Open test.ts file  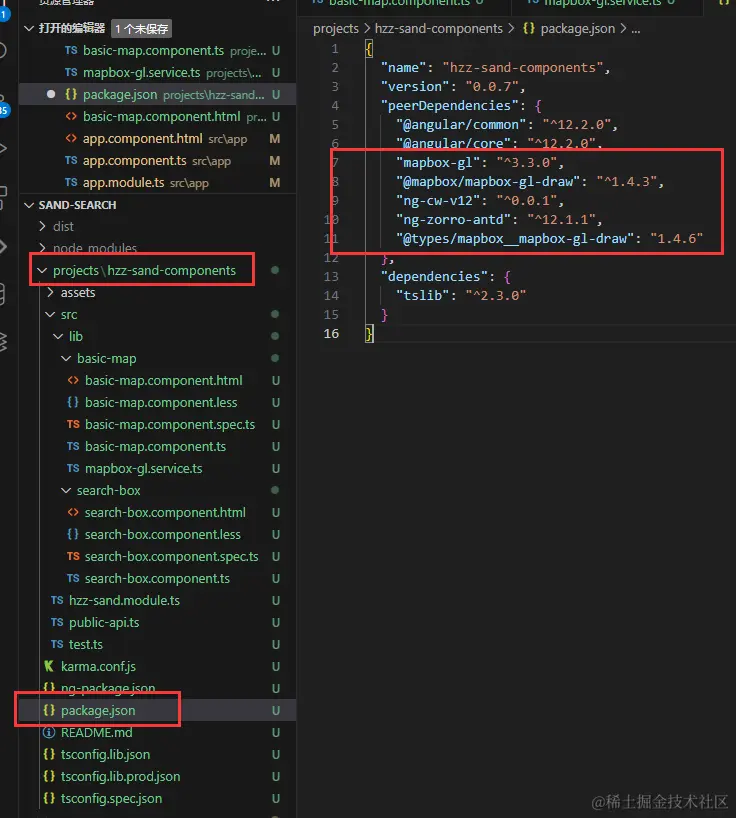[157, 645]
